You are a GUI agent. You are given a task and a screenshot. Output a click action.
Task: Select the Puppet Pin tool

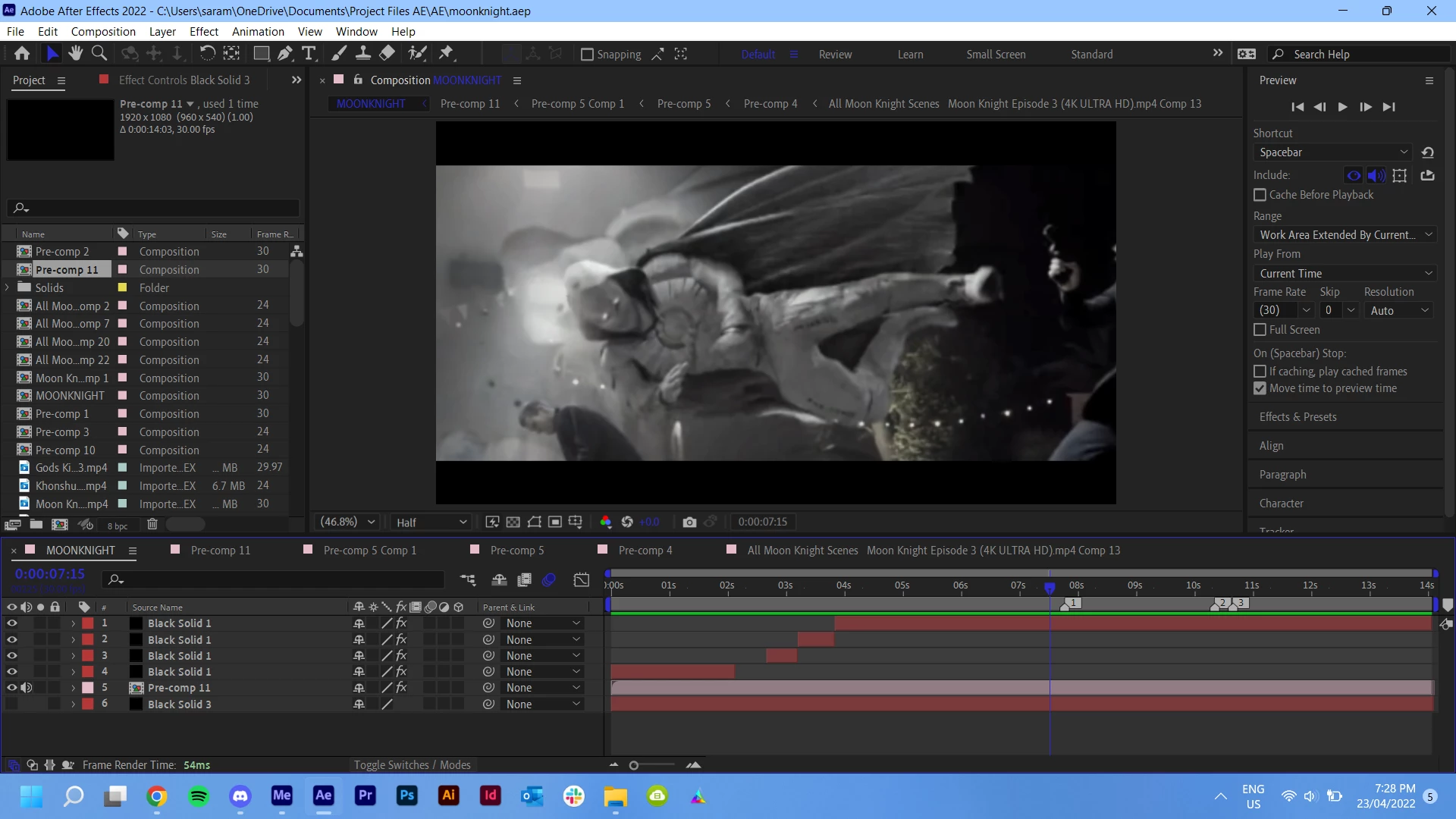pos(446,53)
